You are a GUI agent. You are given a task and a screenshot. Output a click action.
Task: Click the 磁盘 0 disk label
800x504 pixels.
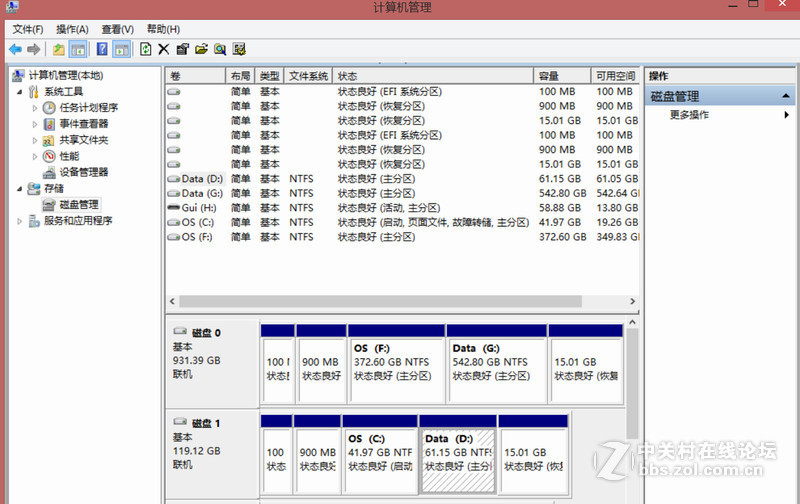(x=206, y=333)
